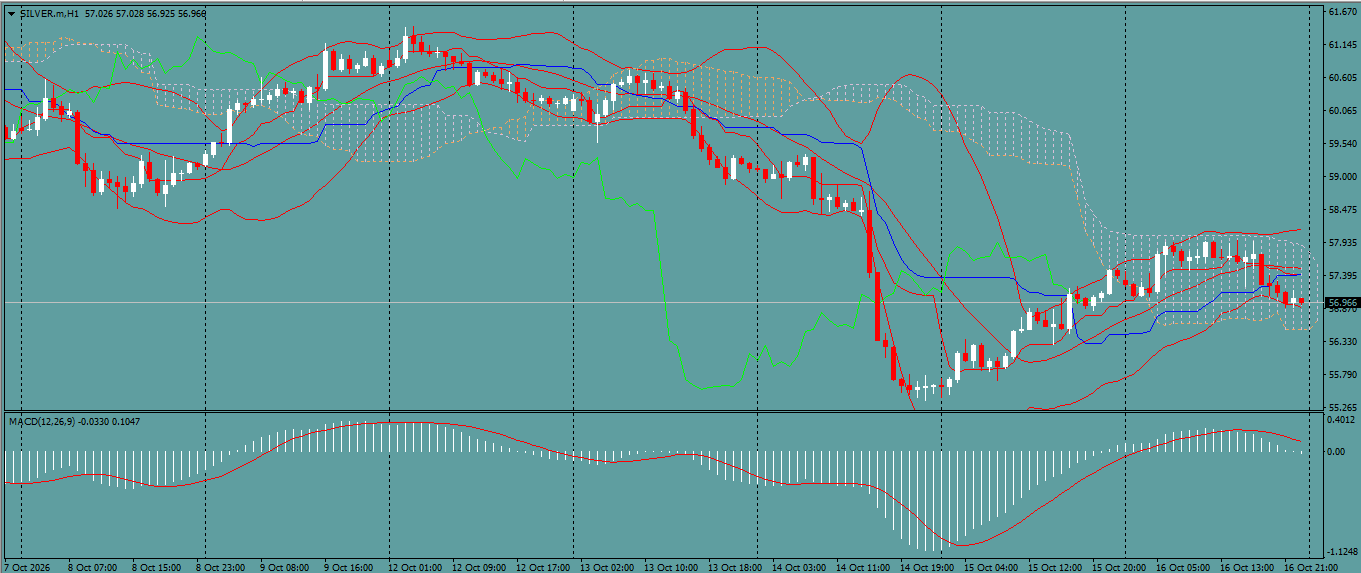This screenshot has width=1361, height=573.
Task: Select the 61.145 price axis label
Action: tap(1342, 45)
